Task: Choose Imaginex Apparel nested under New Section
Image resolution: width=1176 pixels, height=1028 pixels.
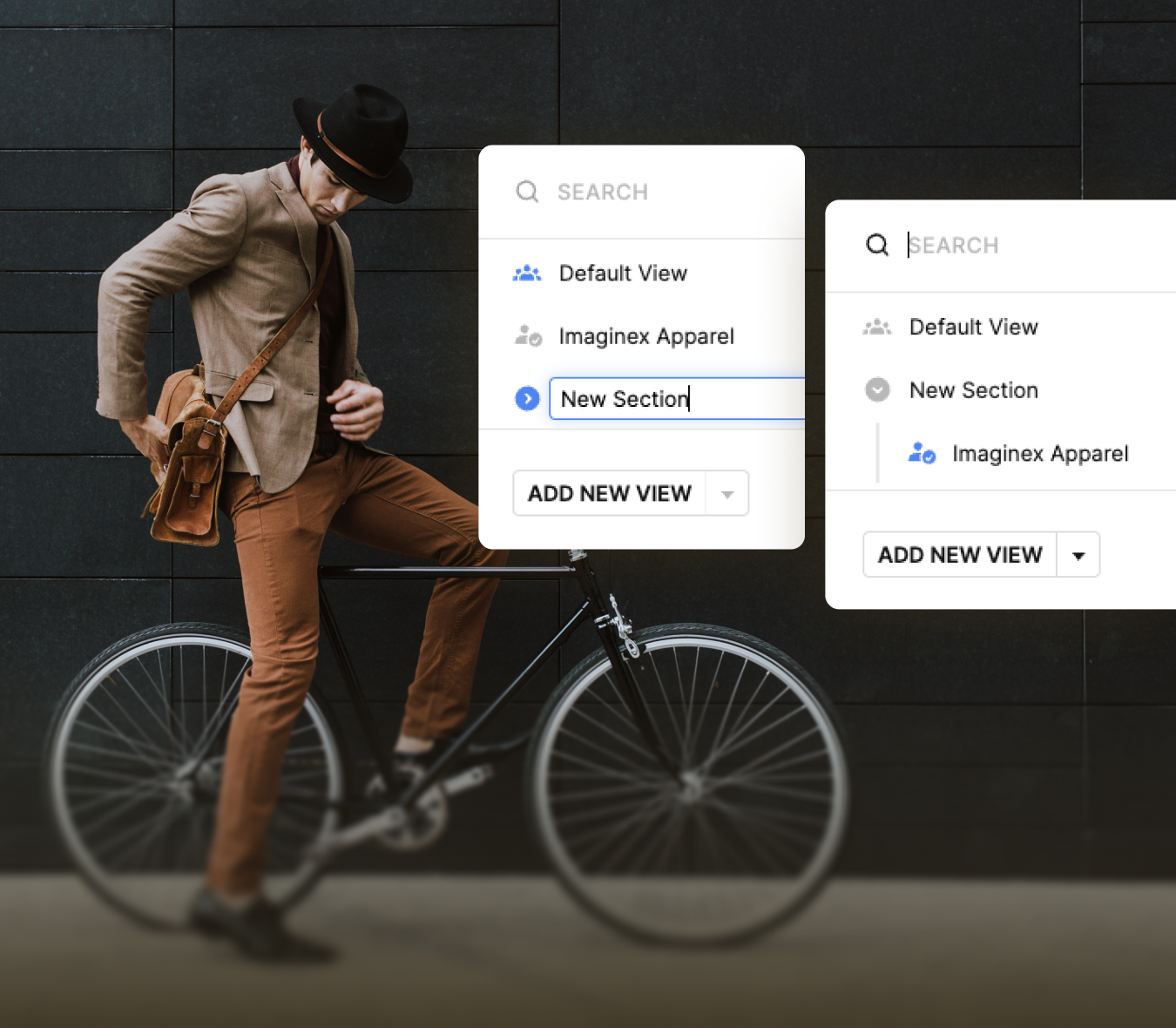Action: 1040,454
